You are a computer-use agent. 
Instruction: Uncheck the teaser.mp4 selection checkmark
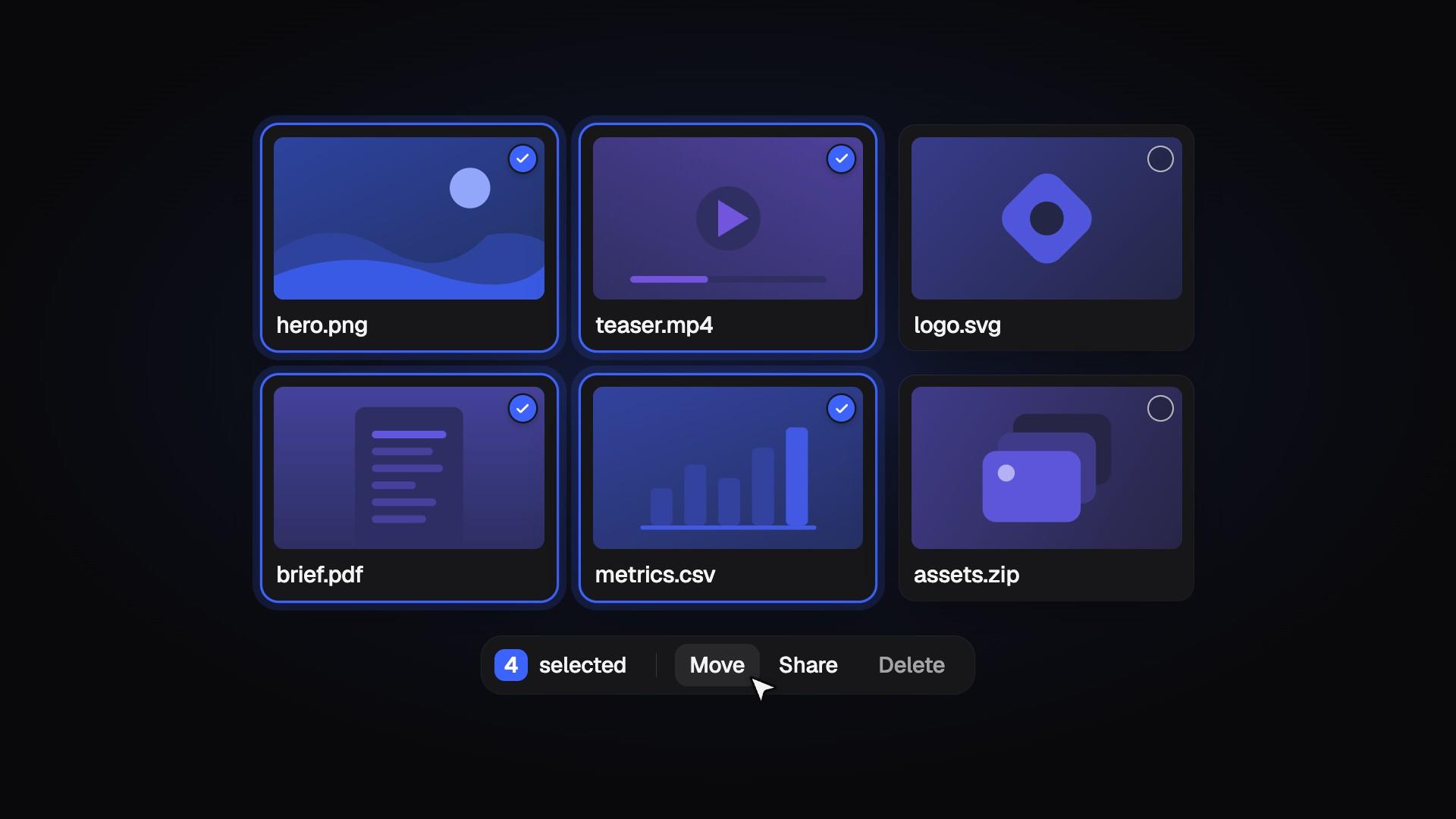click(841, 159)
